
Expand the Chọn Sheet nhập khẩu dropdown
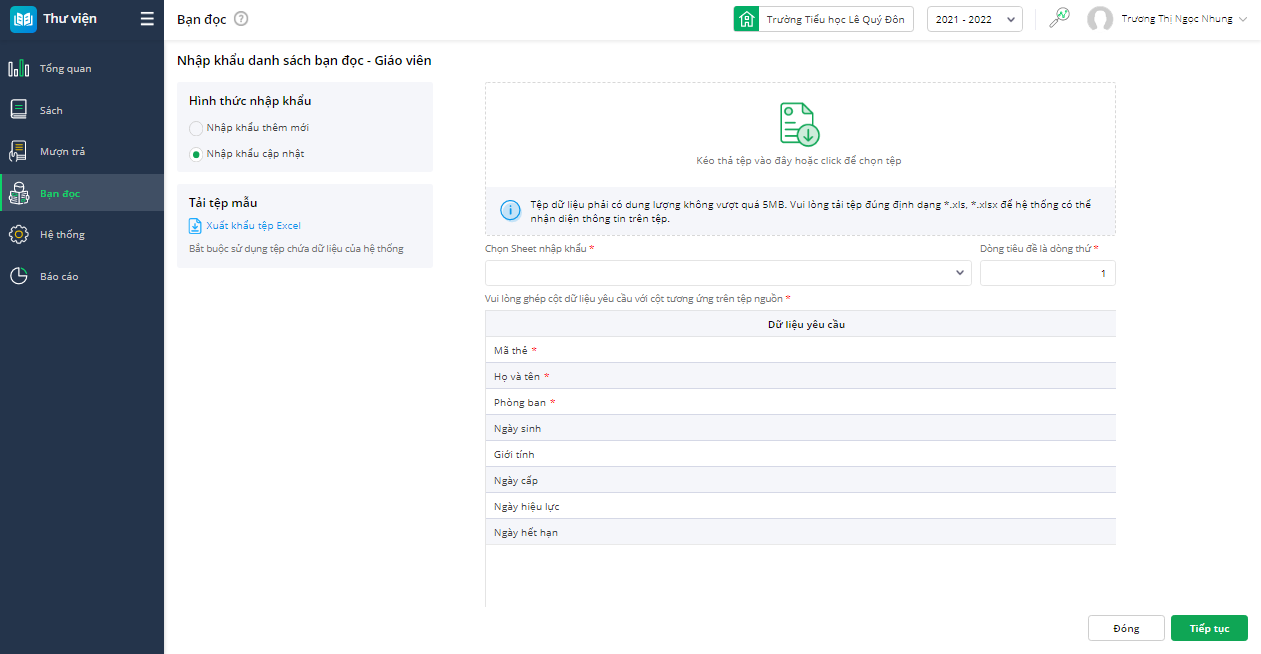click(728, 273)
